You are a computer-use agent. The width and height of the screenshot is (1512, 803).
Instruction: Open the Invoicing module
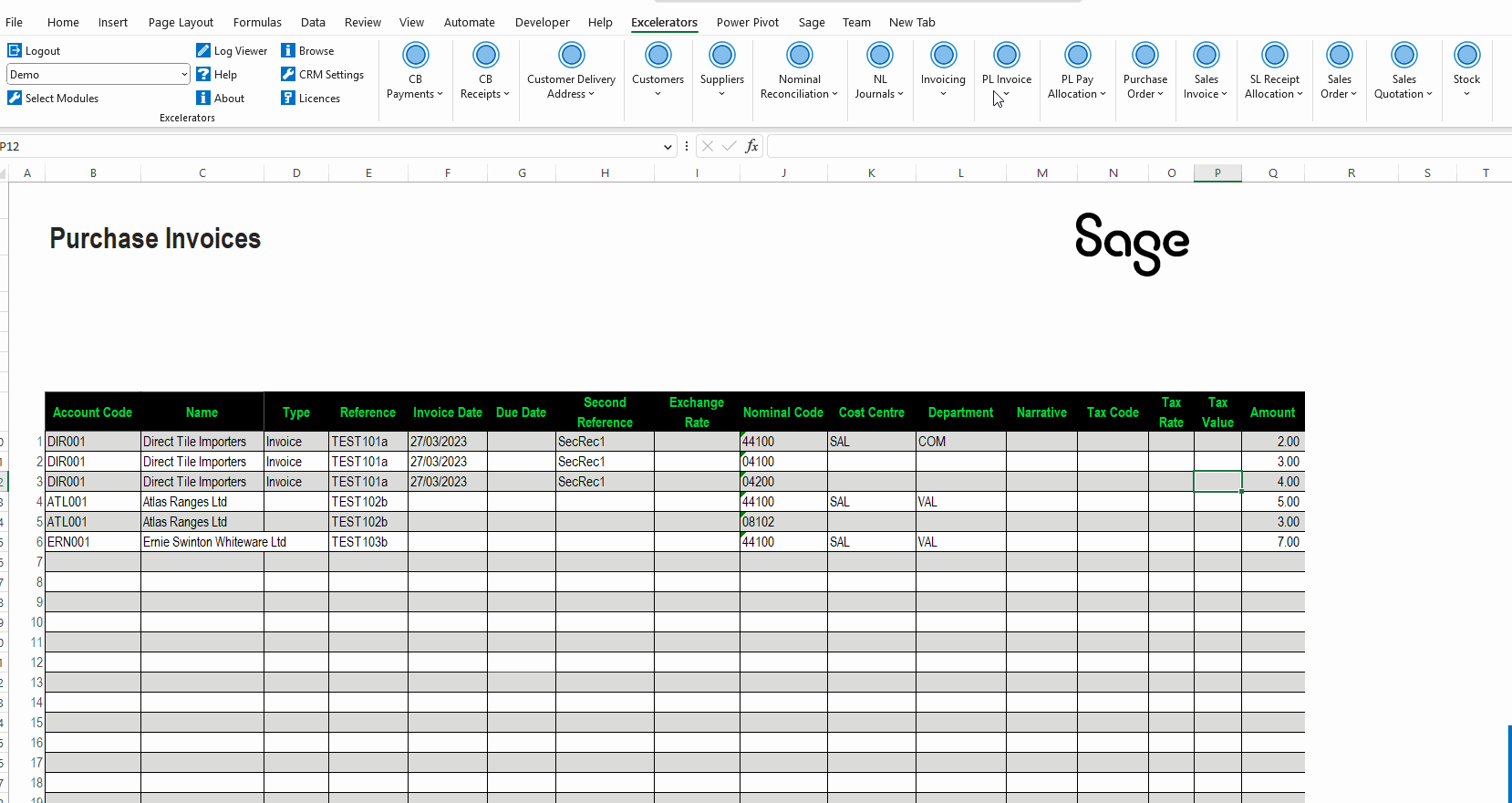click(x=943, y=71)
